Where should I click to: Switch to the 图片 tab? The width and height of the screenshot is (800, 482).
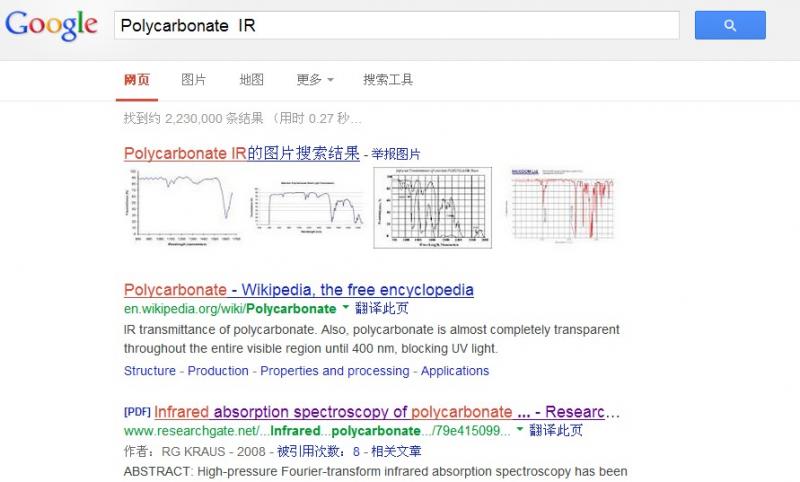pyautogui.click(x=193, y=80)
